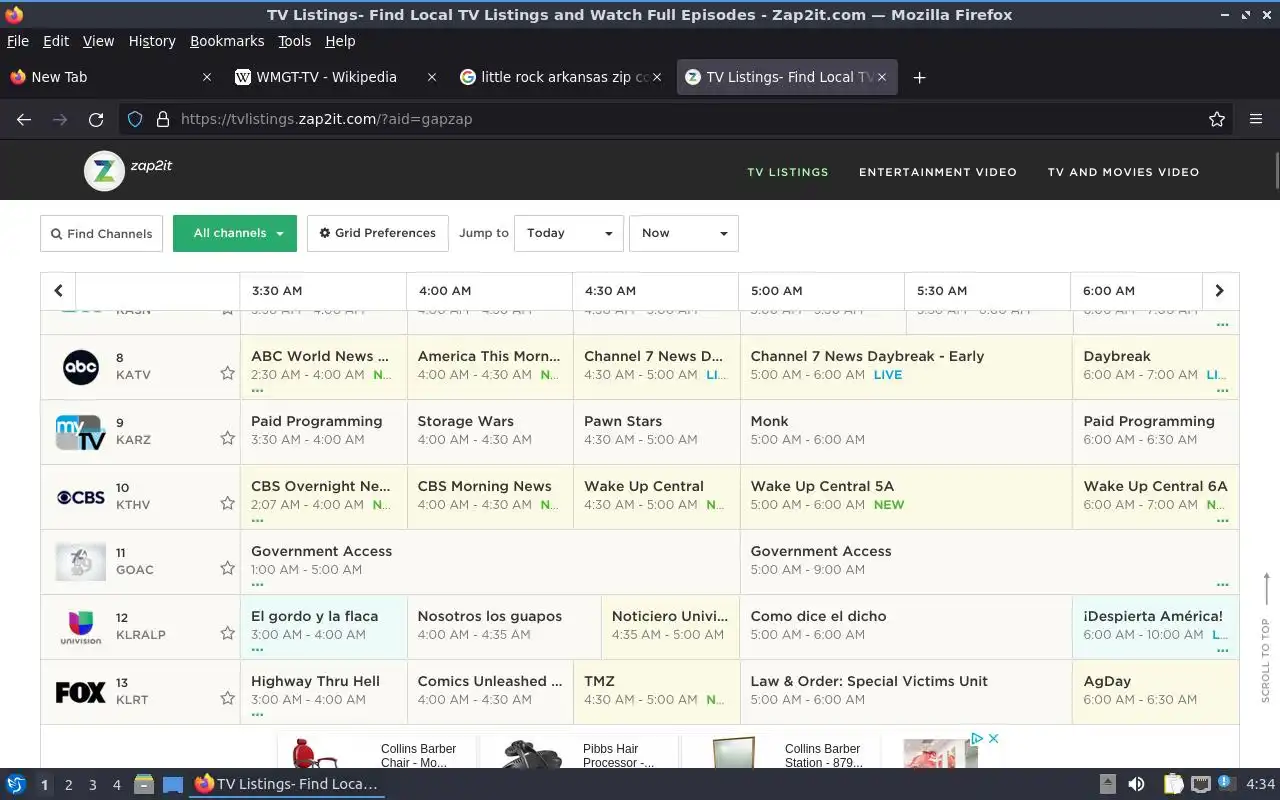
Task: Open the CBS channel 10 logo
Action: [x=80, y=497]
